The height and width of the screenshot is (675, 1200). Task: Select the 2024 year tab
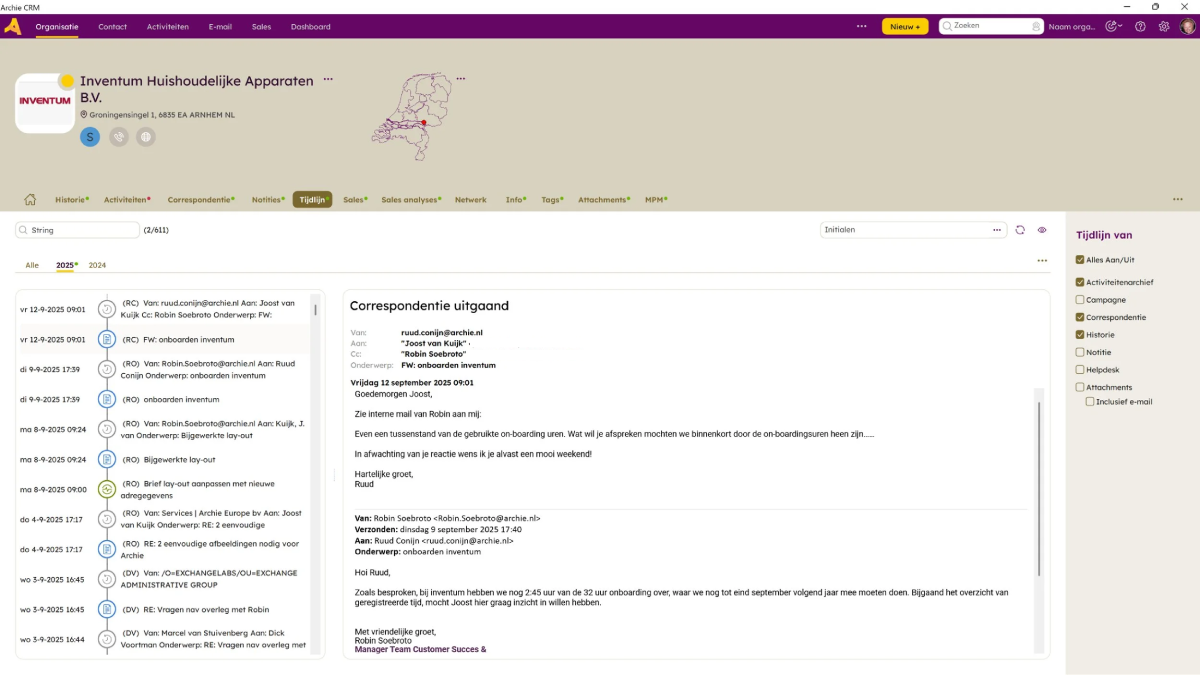(x=97, y=265)
